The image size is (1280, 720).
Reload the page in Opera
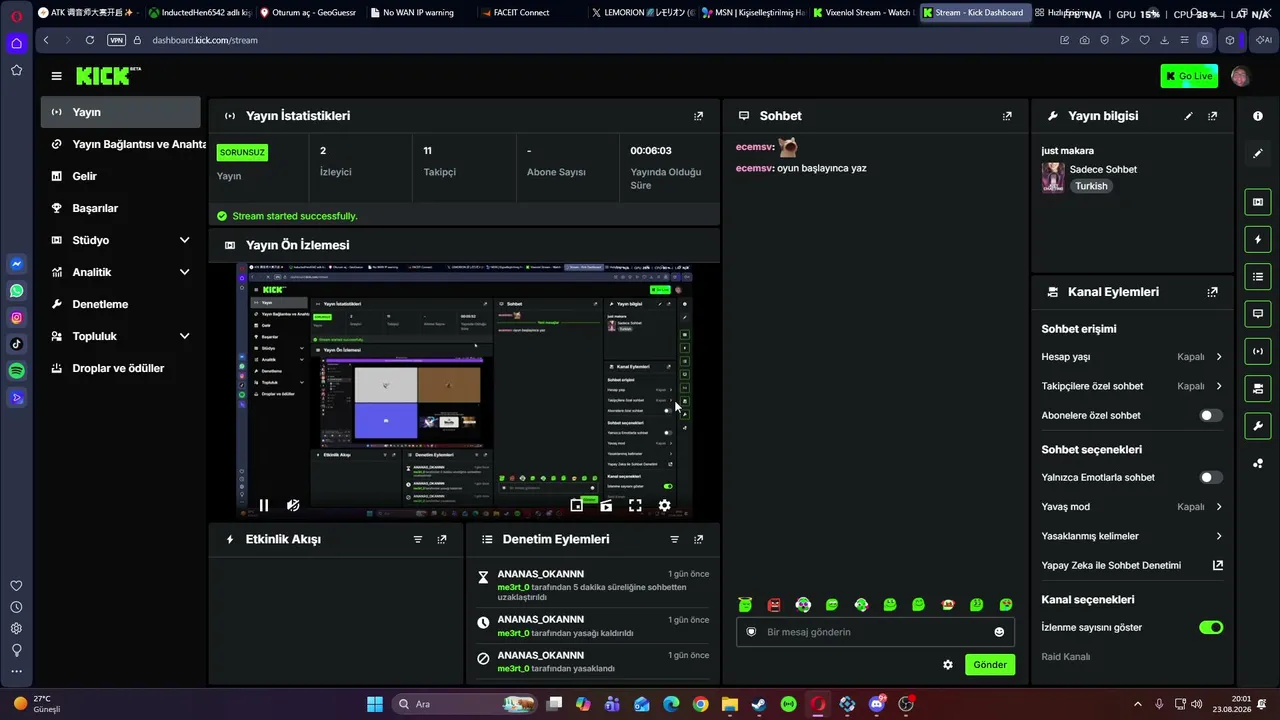(89, 40)
